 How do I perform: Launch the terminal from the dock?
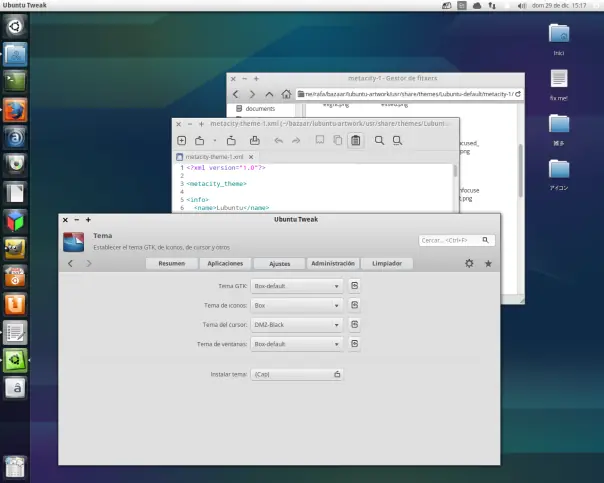click(15, 82)
